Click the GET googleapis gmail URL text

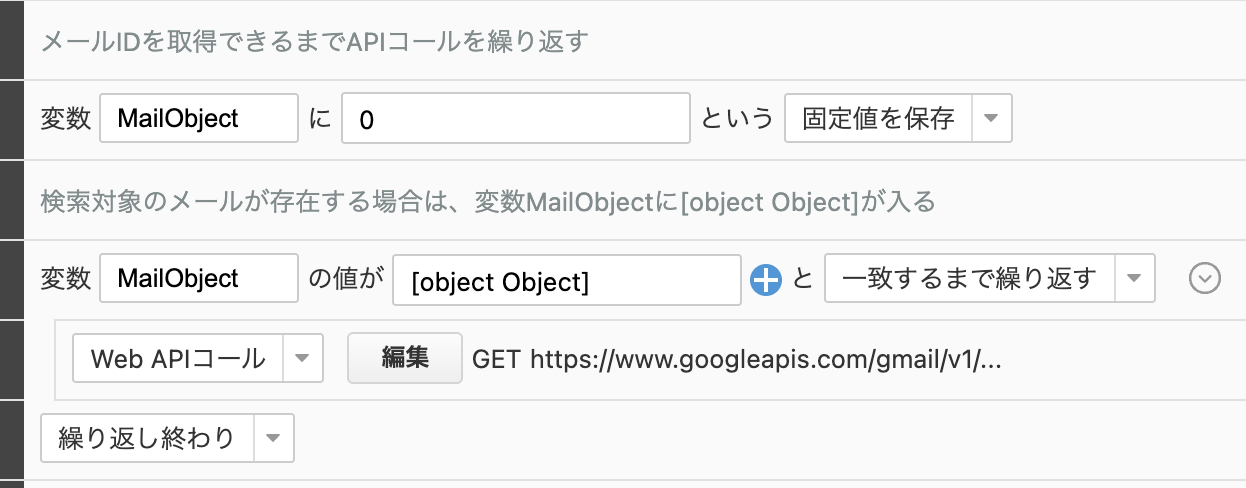736,359
